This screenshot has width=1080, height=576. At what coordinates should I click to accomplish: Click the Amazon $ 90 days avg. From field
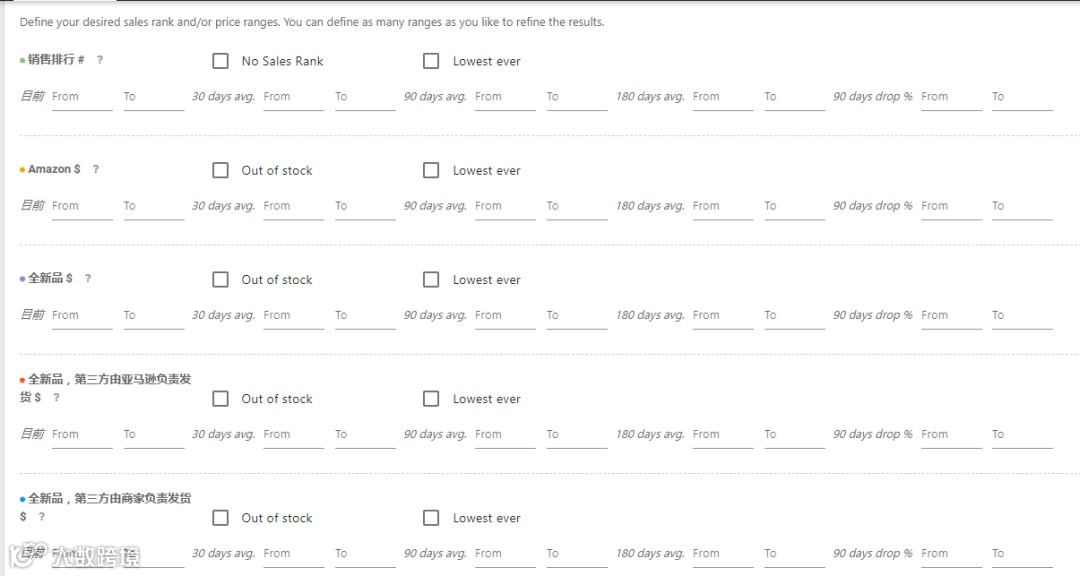tap(505, 206)
